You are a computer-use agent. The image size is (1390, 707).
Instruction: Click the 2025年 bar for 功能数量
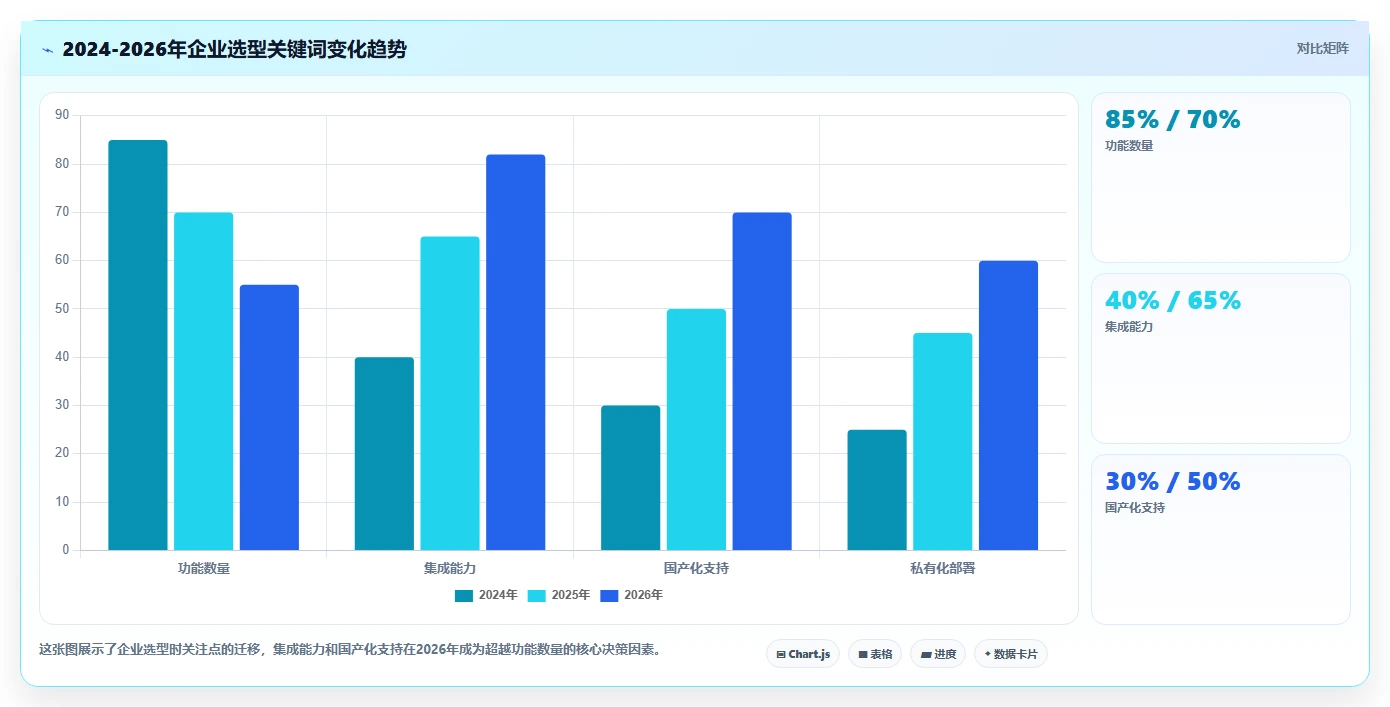pos(204,381)
